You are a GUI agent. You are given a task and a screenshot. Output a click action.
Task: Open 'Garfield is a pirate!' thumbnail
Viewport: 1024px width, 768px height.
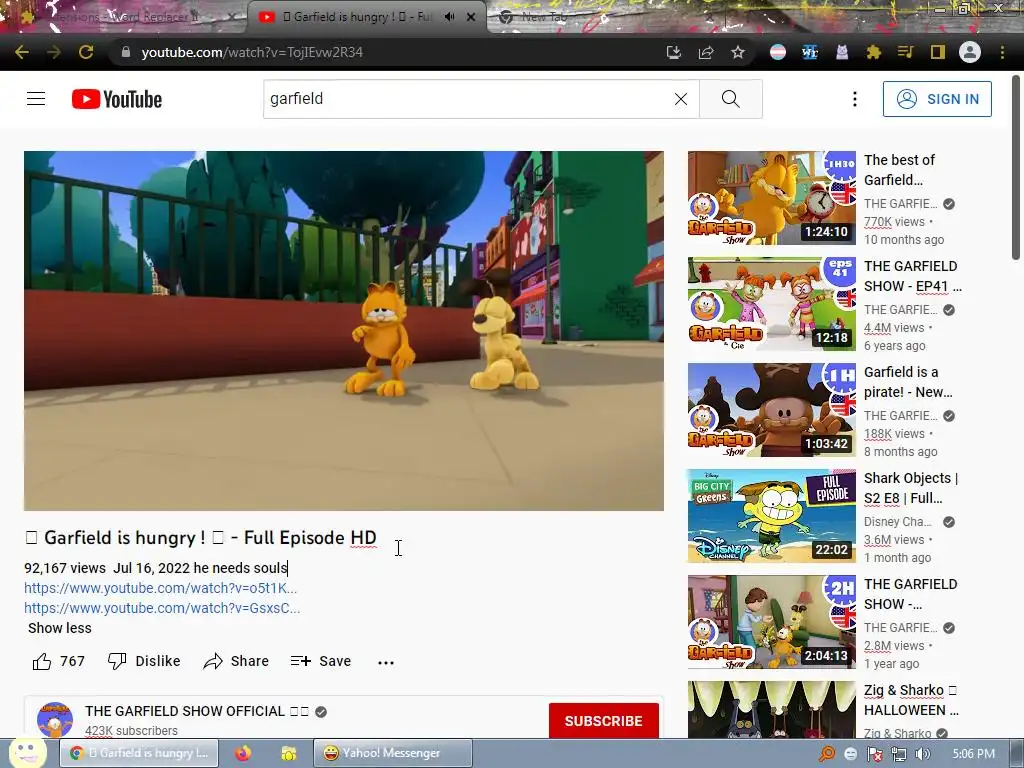pyautogui.click(x=771, y=410)
